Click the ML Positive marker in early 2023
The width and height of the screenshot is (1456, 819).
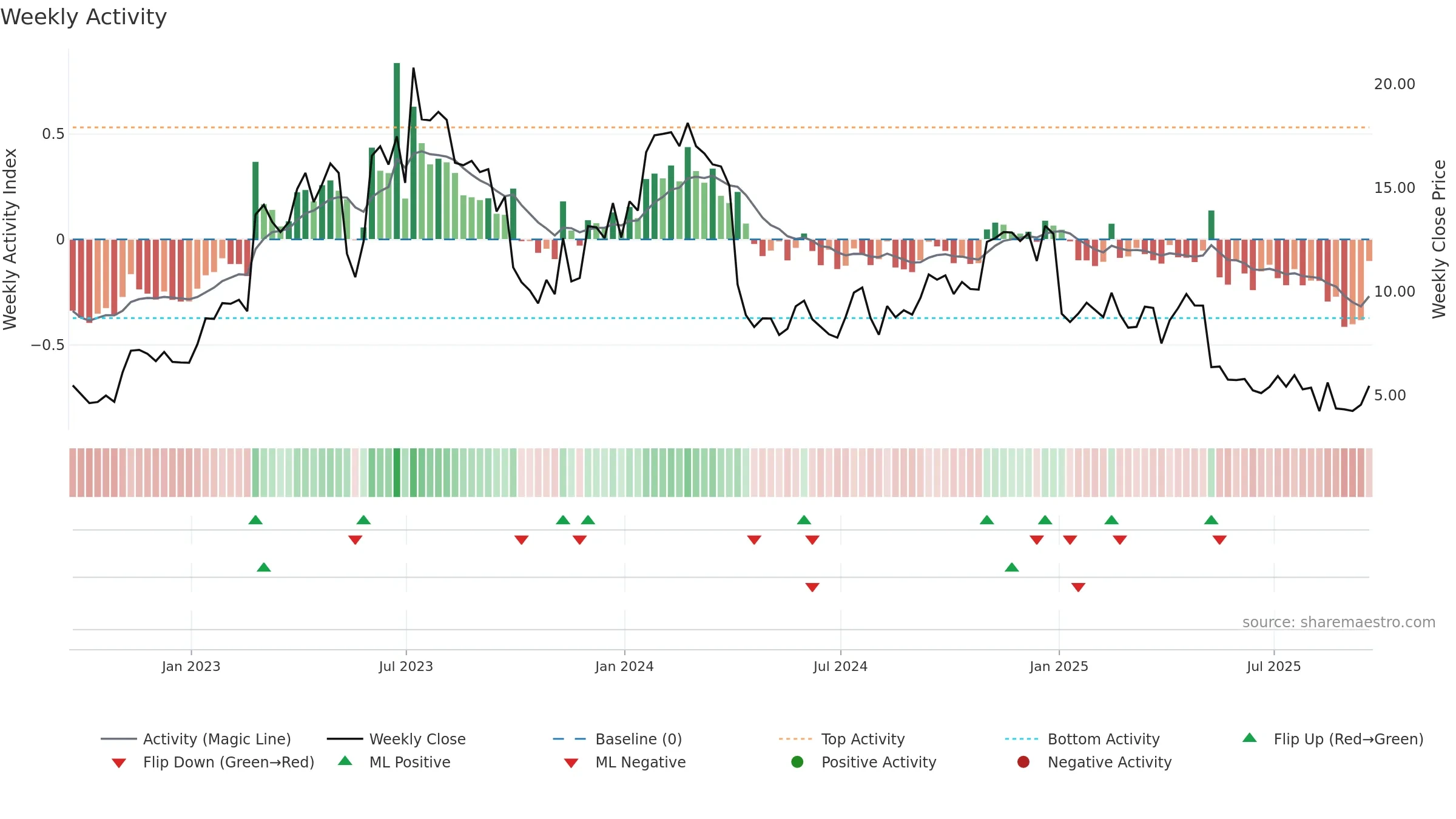[264, 567]
